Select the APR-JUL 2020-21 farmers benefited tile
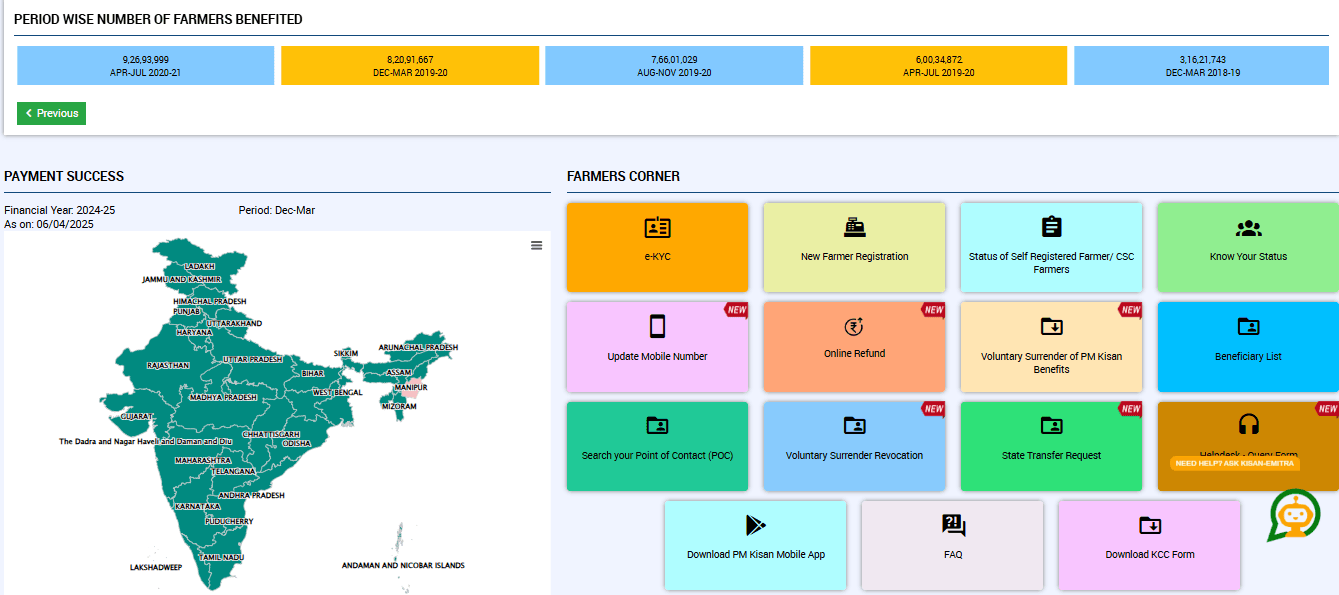Image resolution: width=1339 pixels, height=595 pixels. (146, 66)
